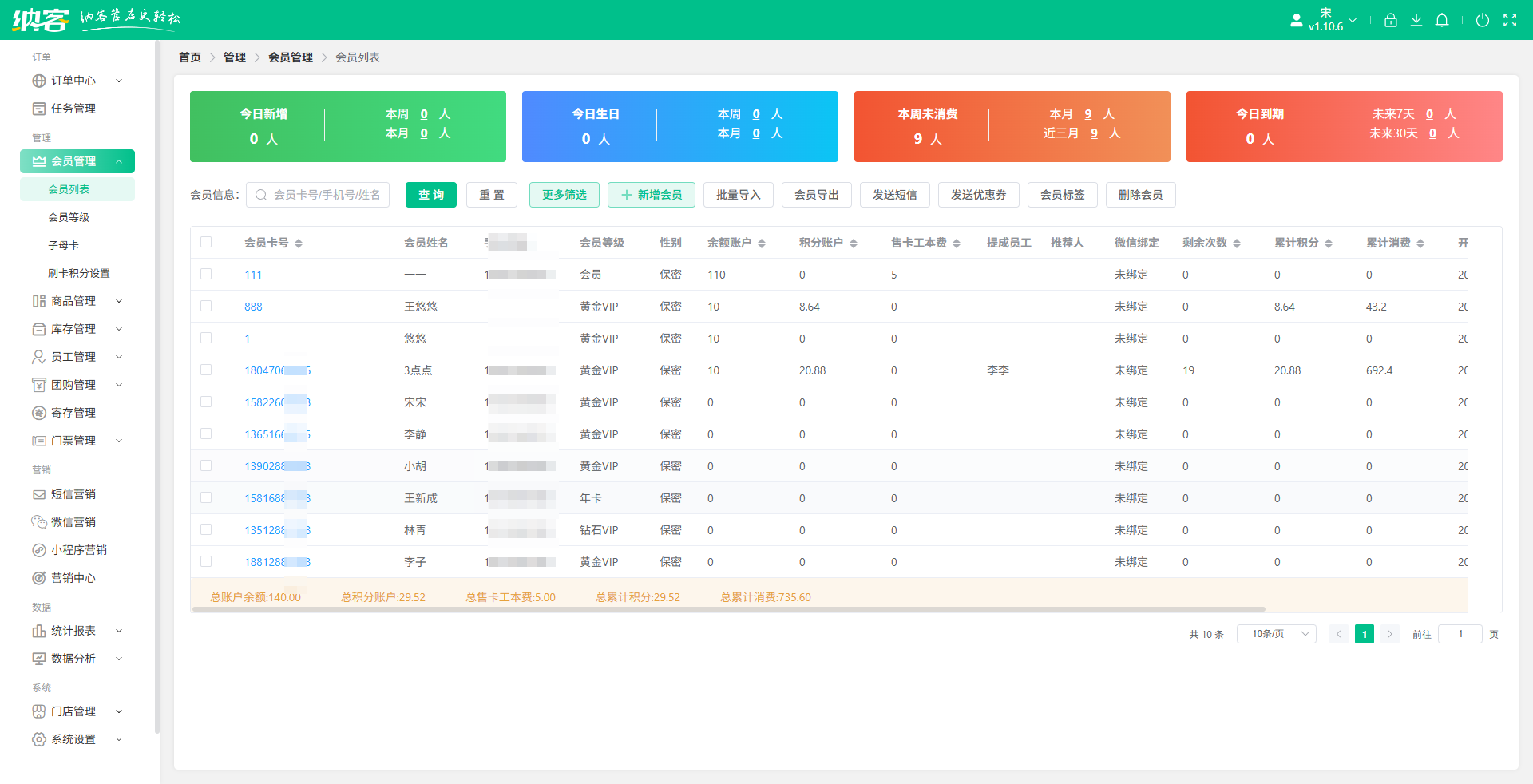This screenshot has width=1533, height=784.
Task: Click the 前往 page number input
Action: click(x=1460, y=634)
